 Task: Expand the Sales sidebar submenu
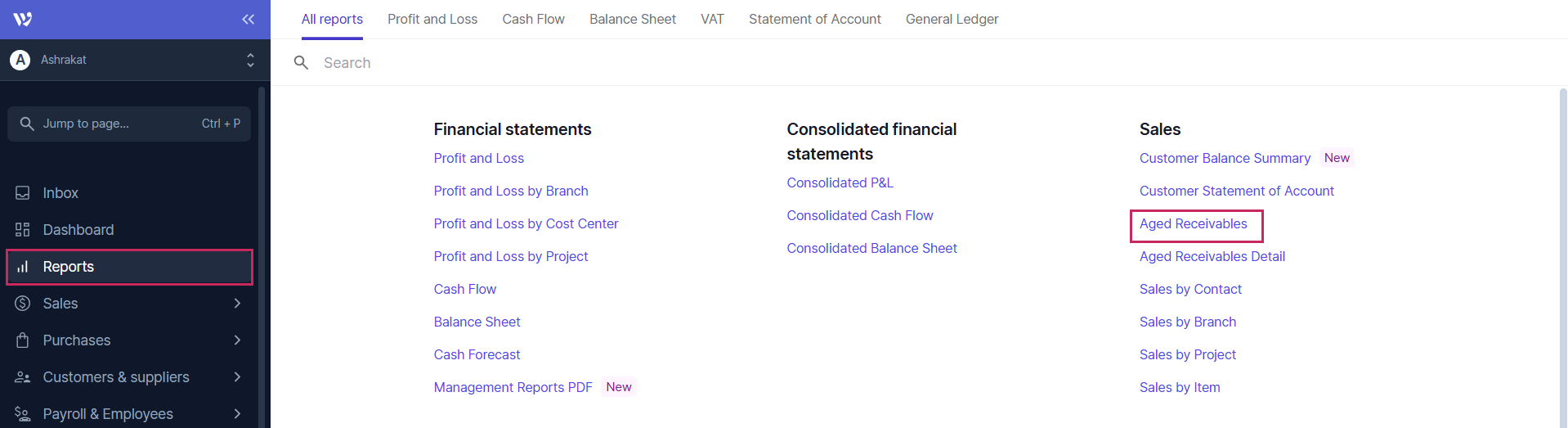tap(237, 304)
